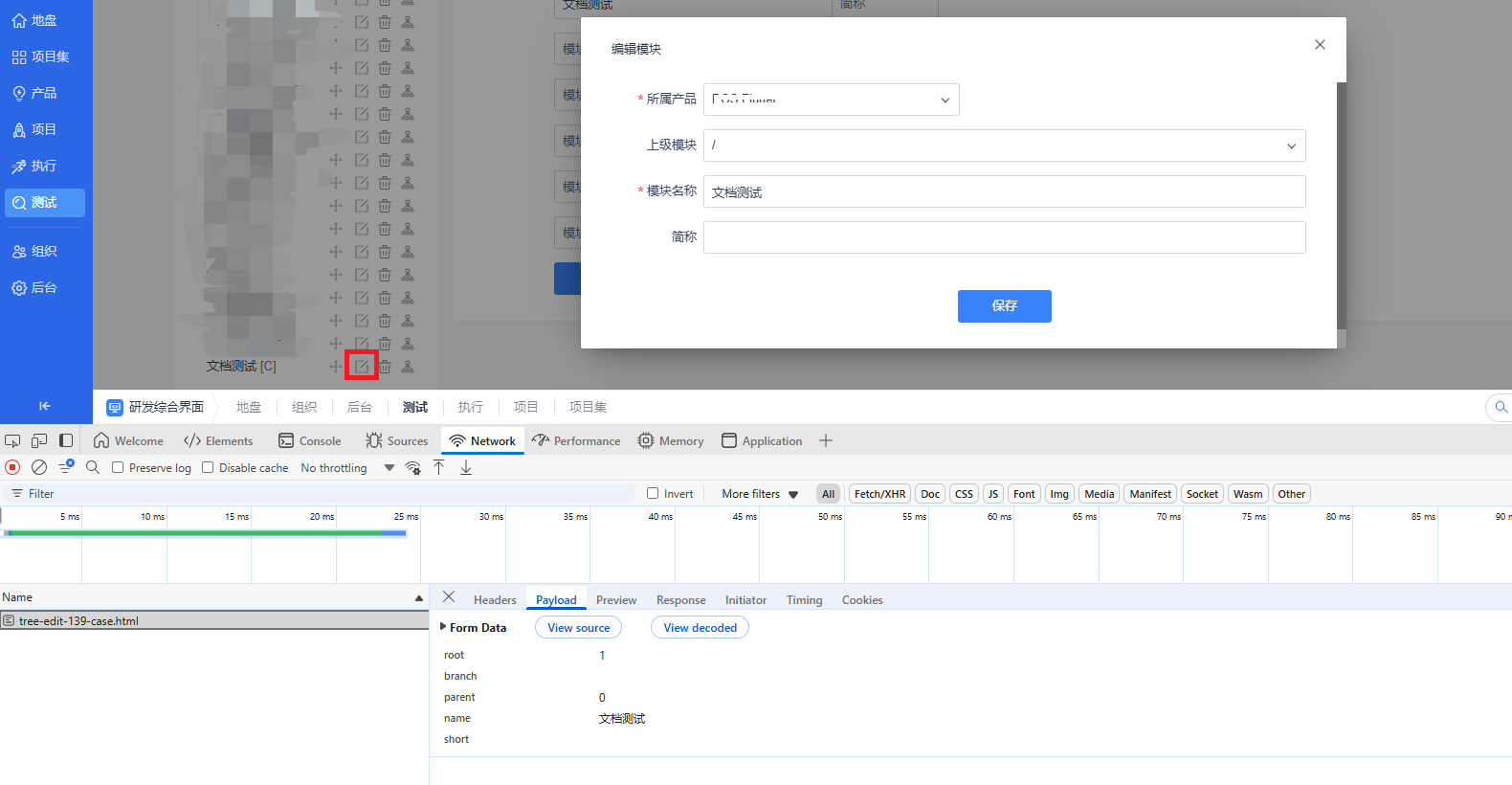Select the 执行 bottom tab
This screenshot has width=1512, height=785.
click(470, 407)
